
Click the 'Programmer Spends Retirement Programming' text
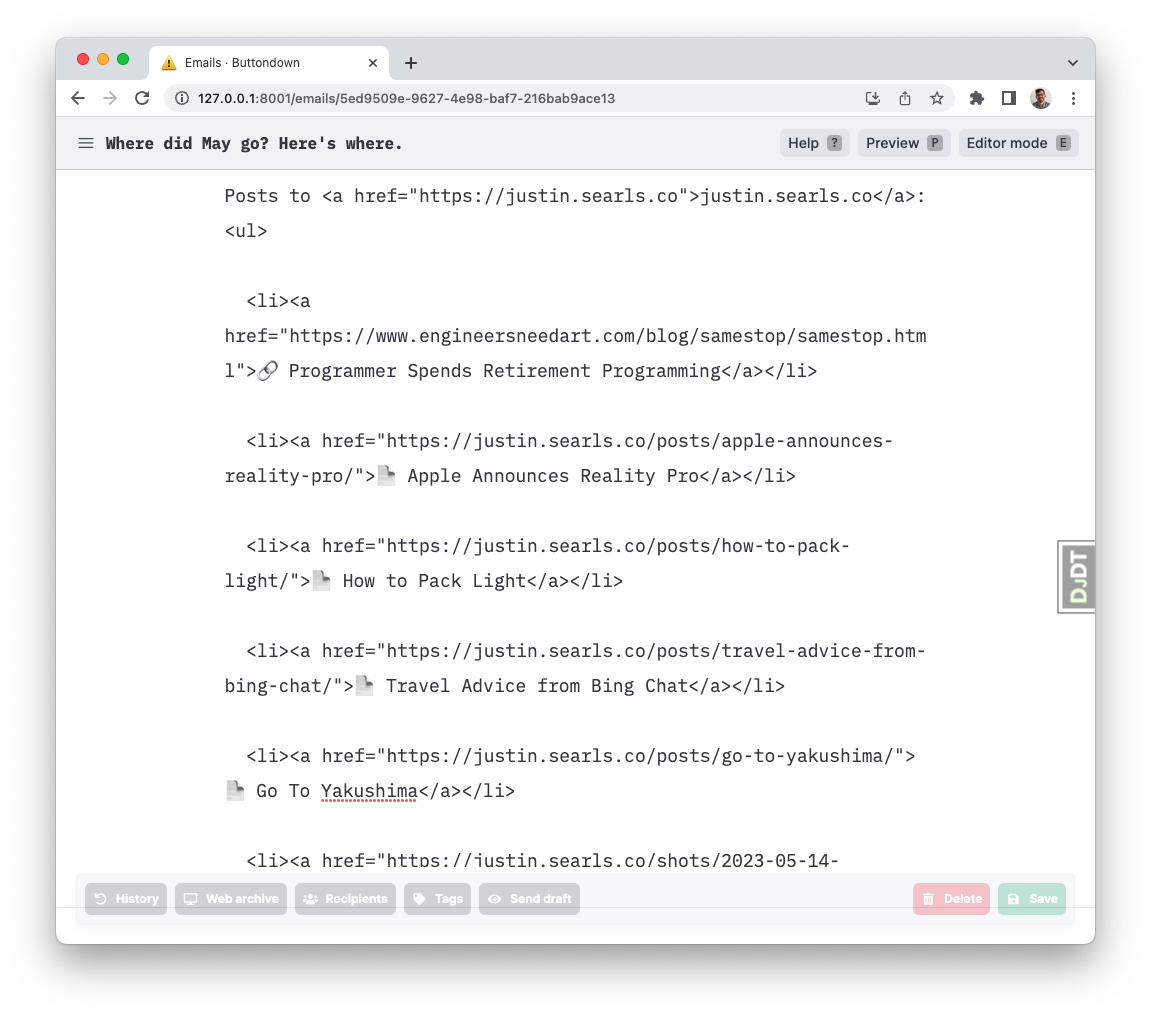(x=505, y=371)
